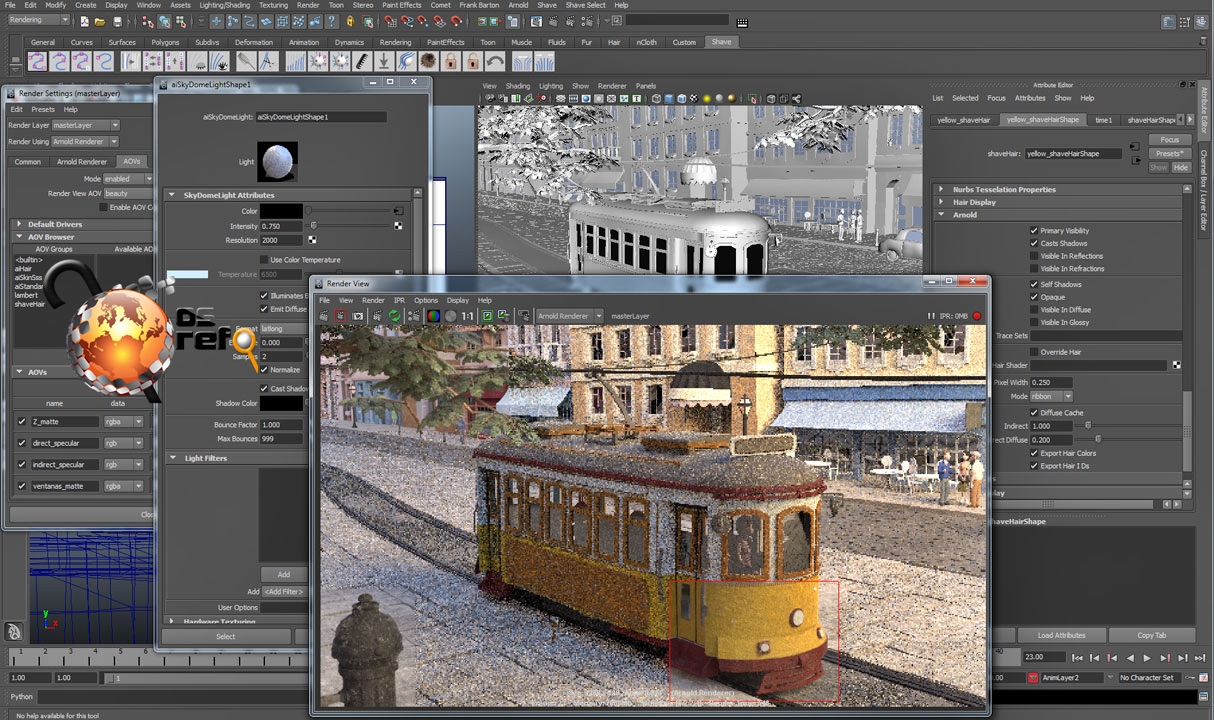Click the first lock icon on Shave shelf
The width and height of the screenshot is (1214, 720).
coord(451,61)
